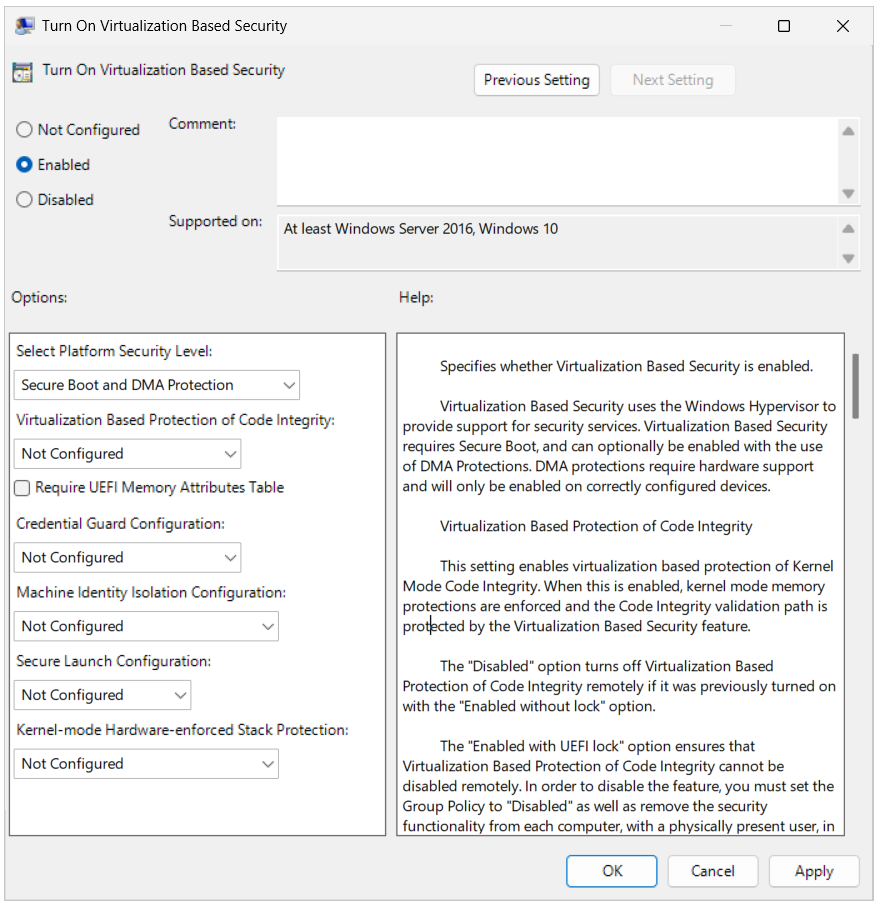Click the OK button
The height and width of the screenshot is (908, 878).
pyautogui.click(x=611, y=871)
